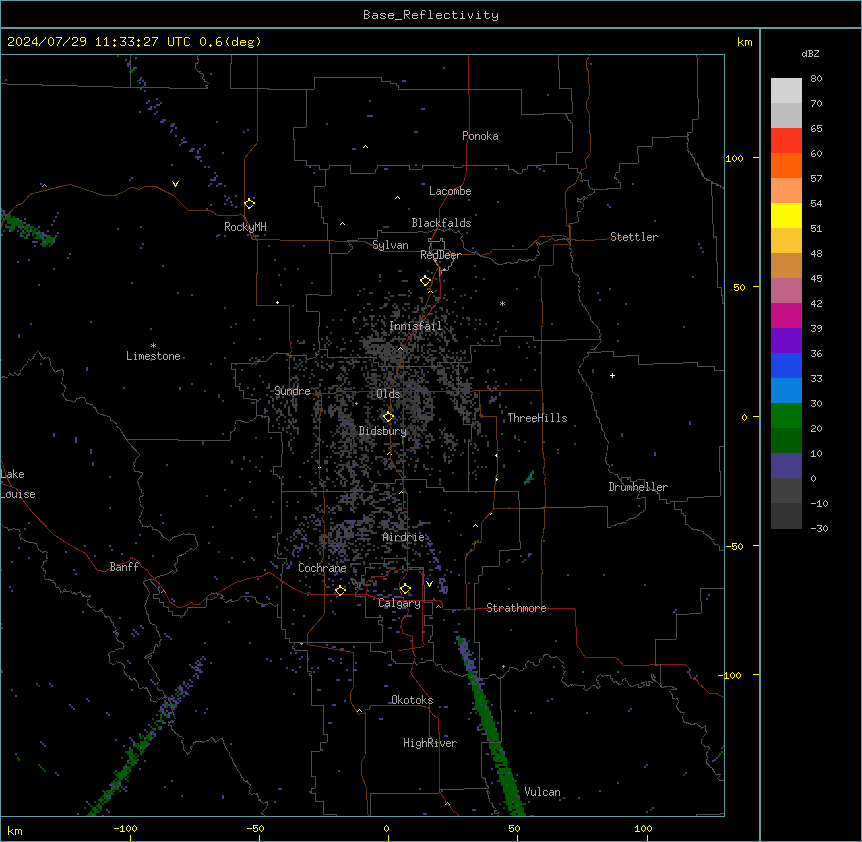Click the Blackfalds city label
Screen dimensions: 862x842
(x=441, y=223)
